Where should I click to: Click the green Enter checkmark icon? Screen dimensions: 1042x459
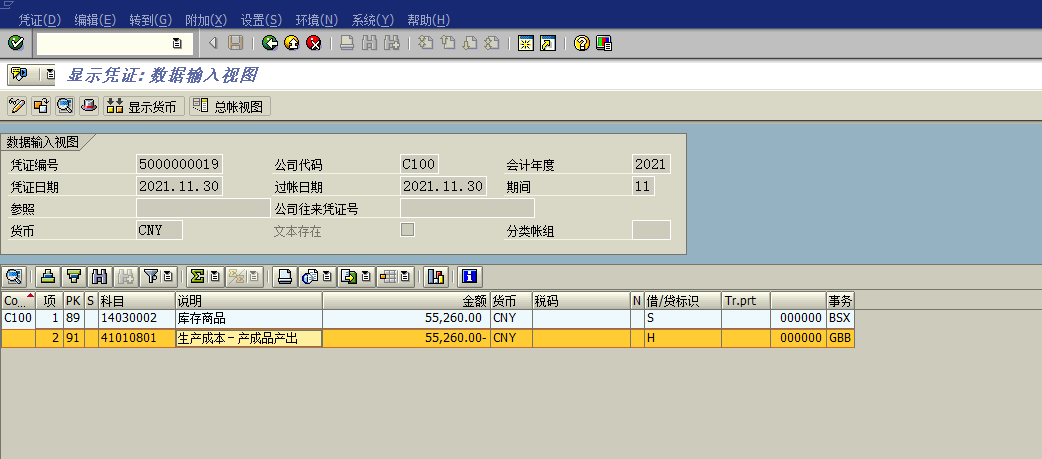[x=16, y=43]
